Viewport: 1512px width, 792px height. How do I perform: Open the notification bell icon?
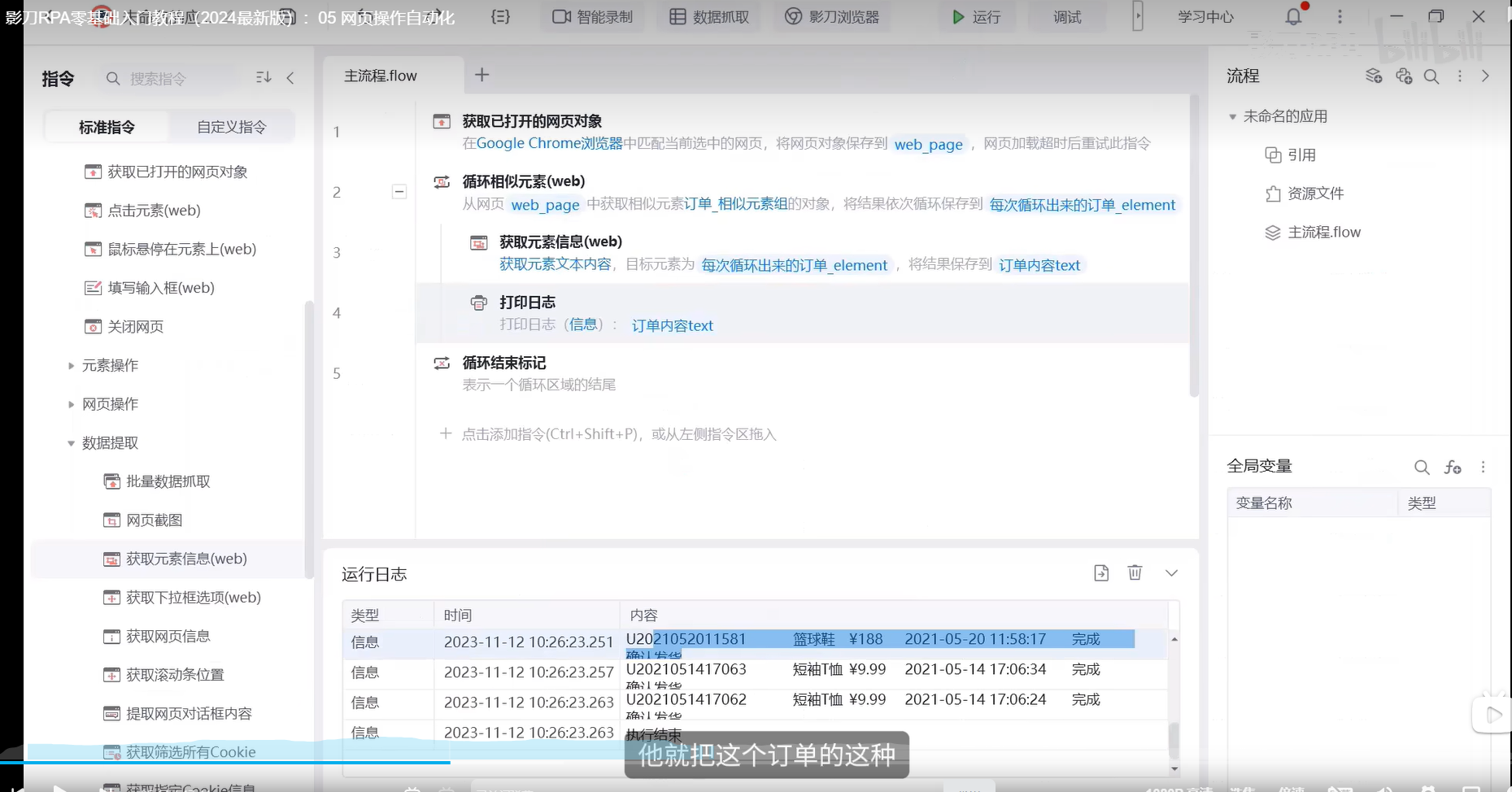[1292, 17]
